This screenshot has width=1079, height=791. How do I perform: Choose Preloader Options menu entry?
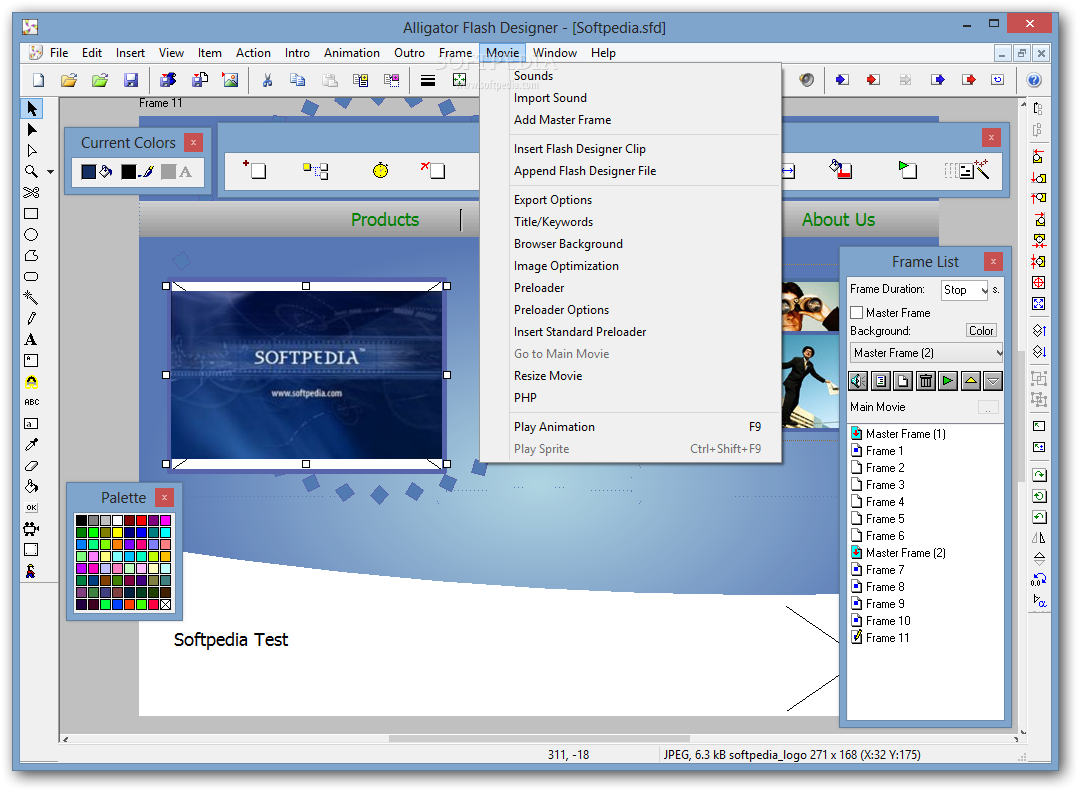tap(561, 310)
